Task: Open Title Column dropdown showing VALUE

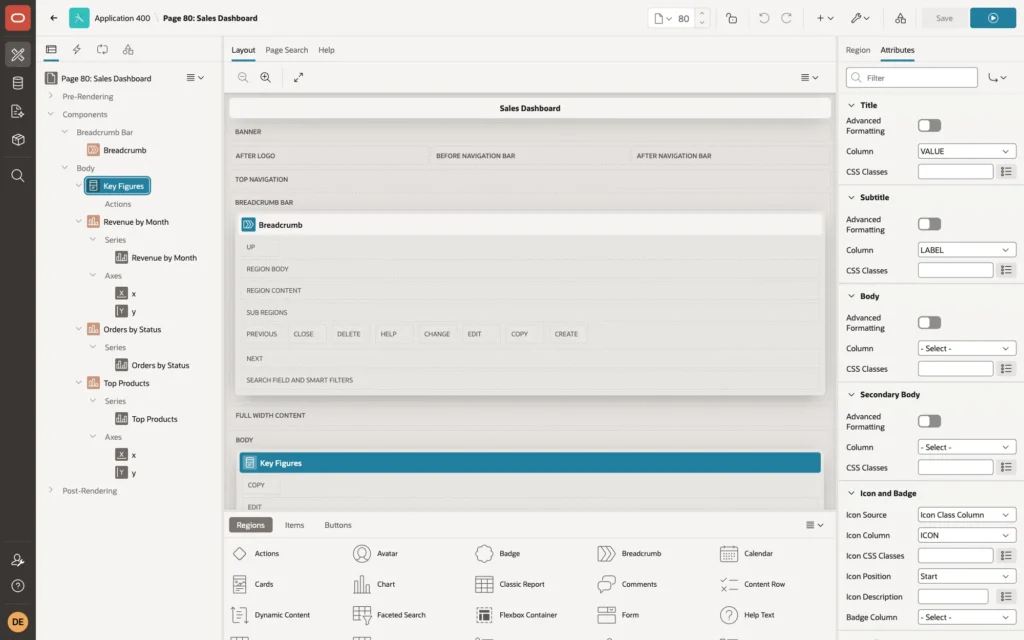Action: pos(967,152)
